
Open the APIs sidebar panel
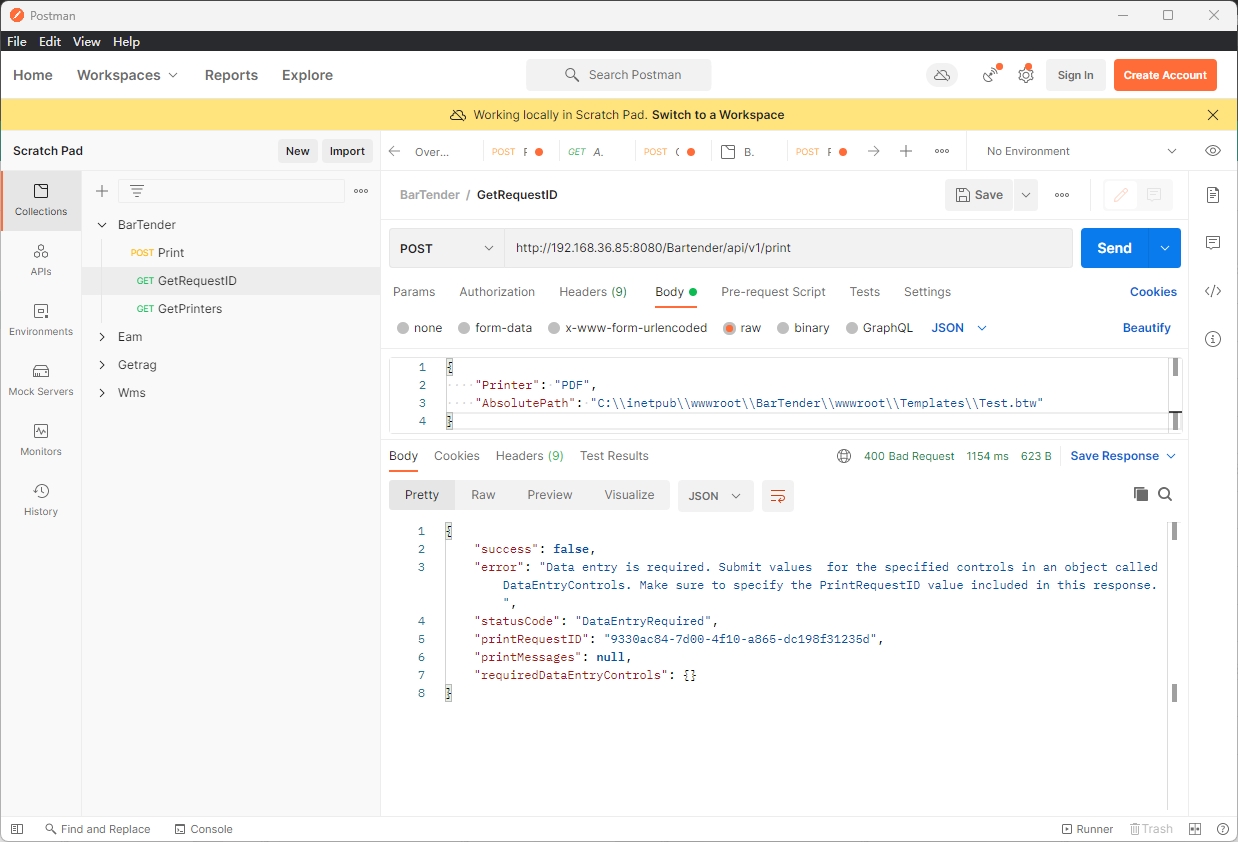[41, 261]
